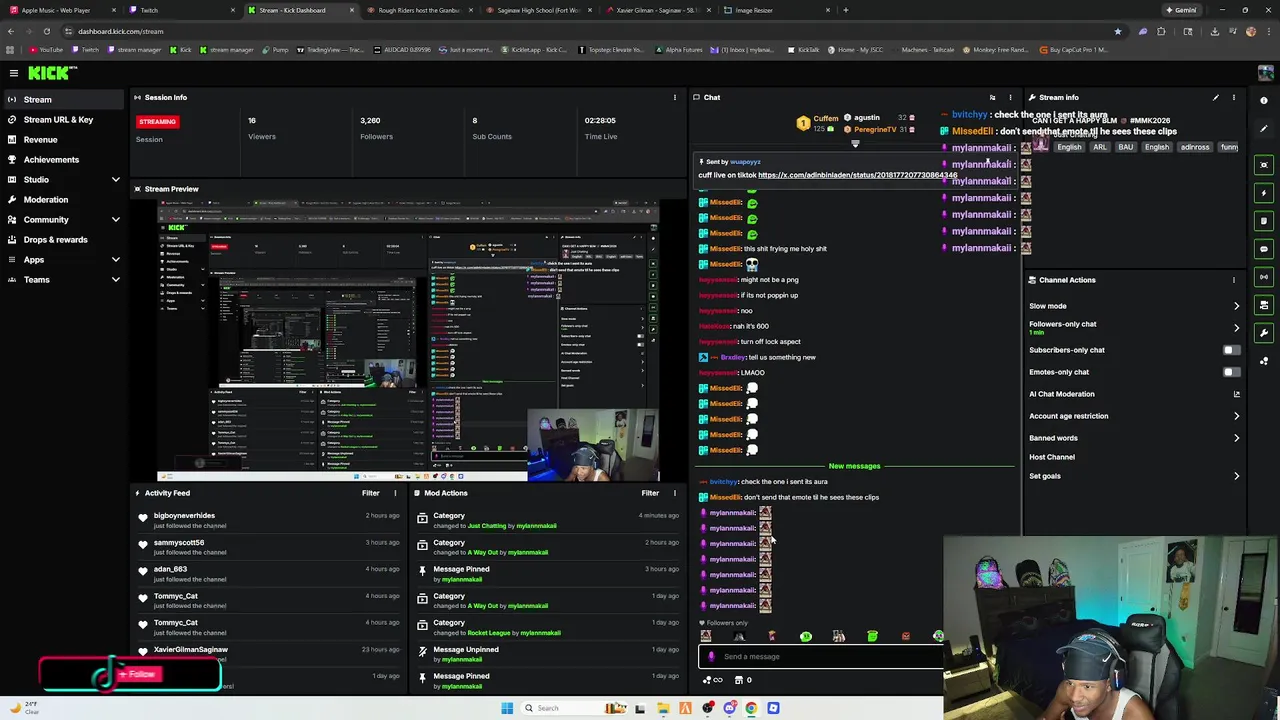
Task: Expand Community section in sidebar
Action: click(x=115, y=220)
